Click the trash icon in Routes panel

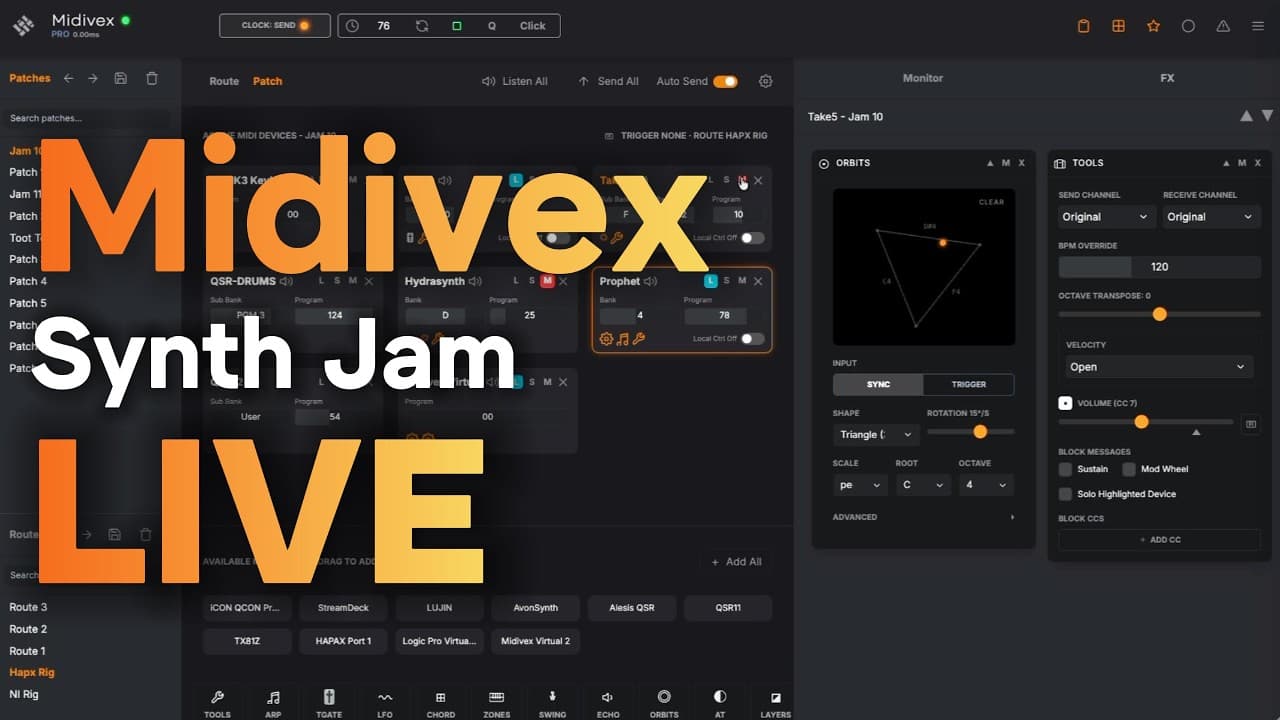146,535
